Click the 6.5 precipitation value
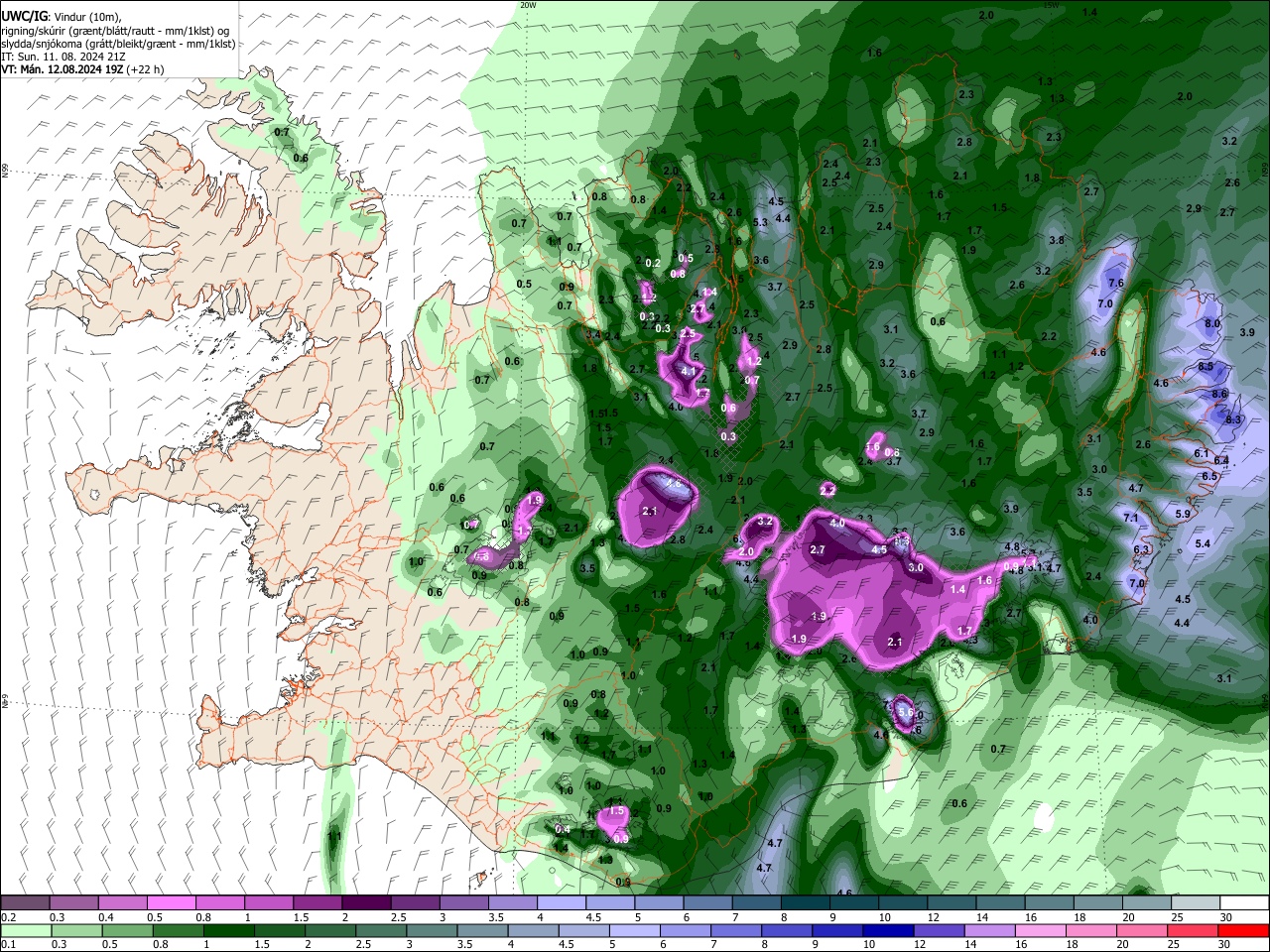 [1209, 477]
